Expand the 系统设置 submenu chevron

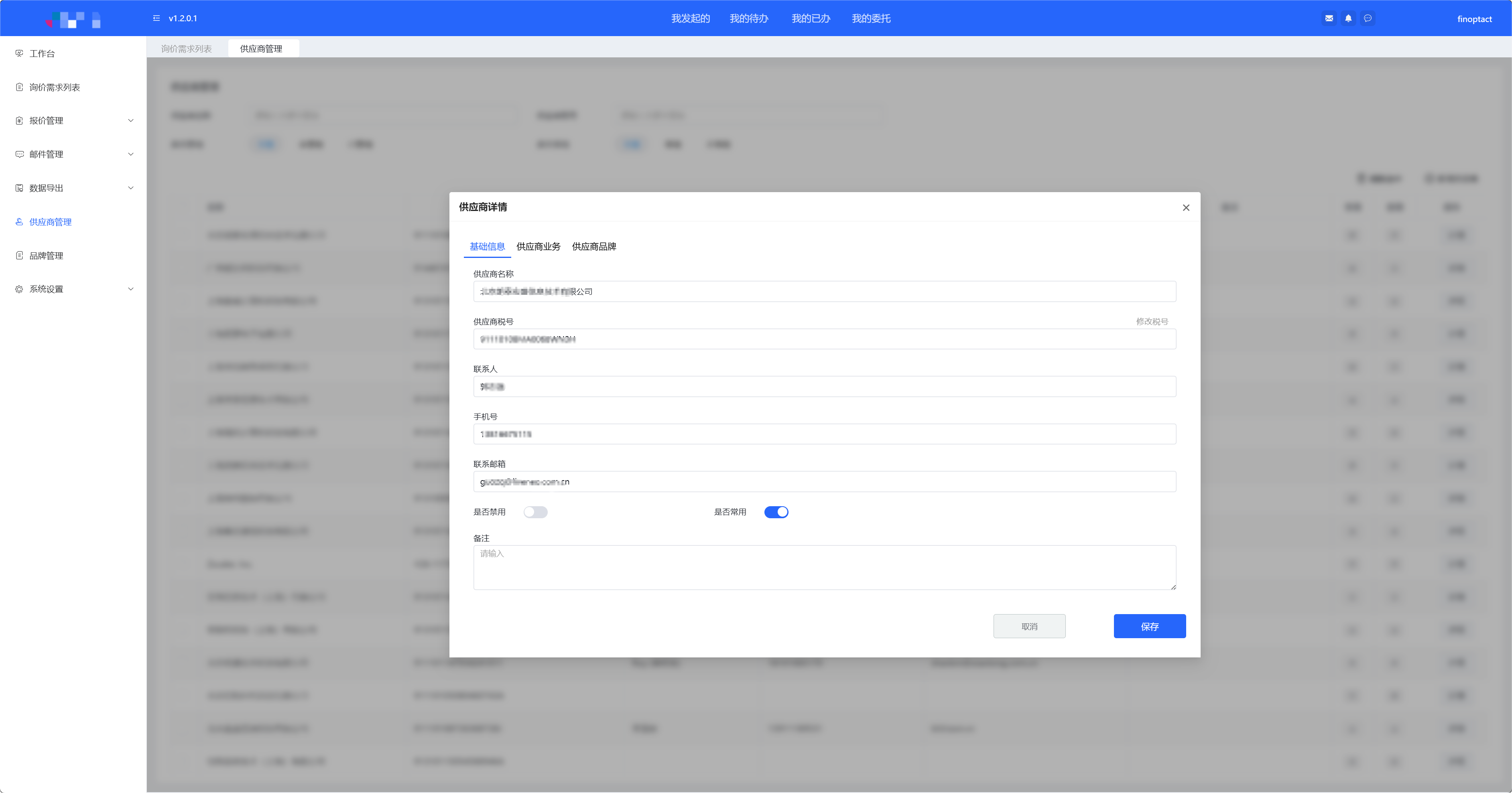[x=131, y=289]
